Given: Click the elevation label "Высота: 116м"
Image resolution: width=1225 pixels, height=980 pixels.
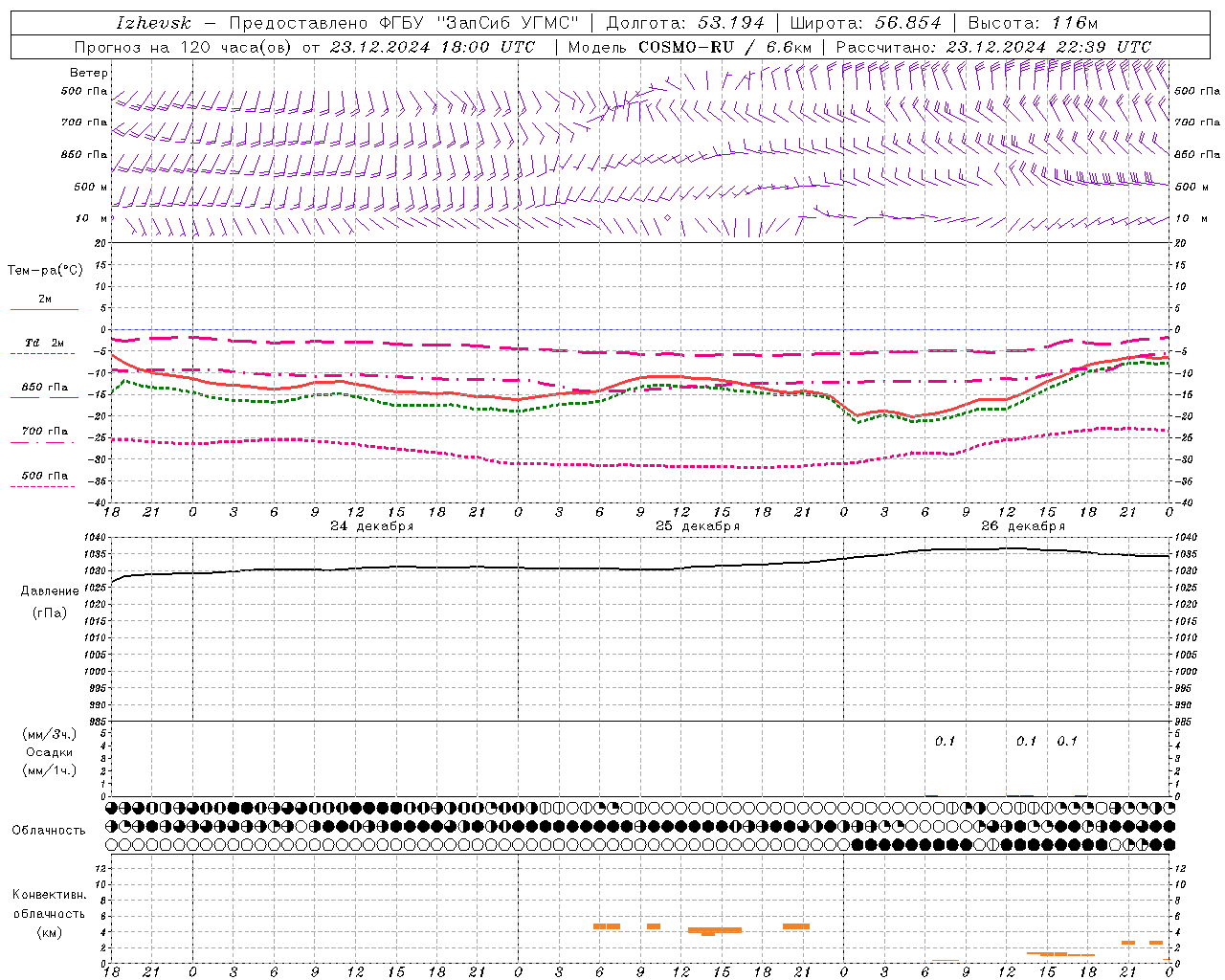Looking at the screenshot, I should click(x=1033, y=23).
